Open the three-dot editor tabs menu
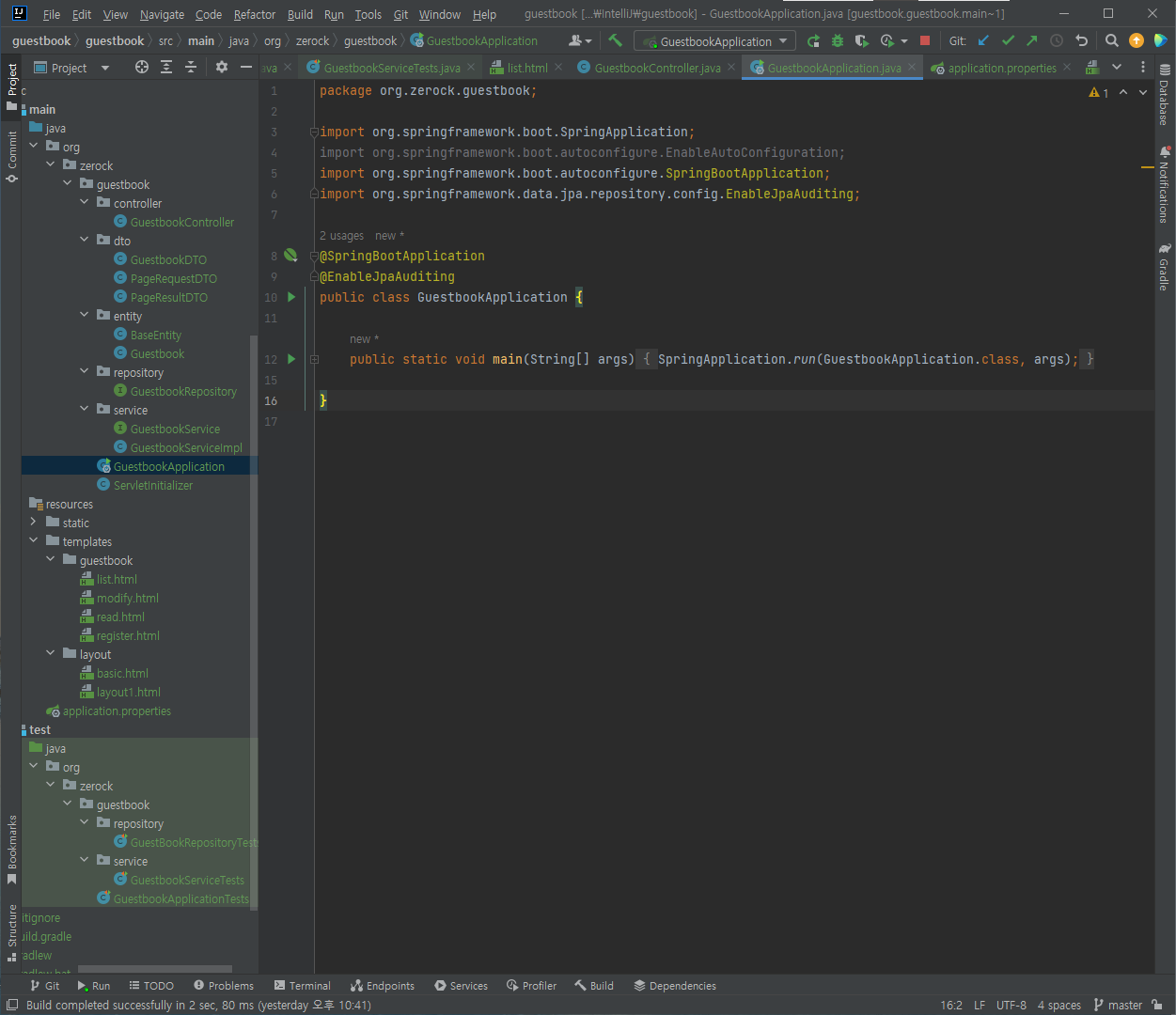Screen dimensions: 1176x1015 point(1143,67)
